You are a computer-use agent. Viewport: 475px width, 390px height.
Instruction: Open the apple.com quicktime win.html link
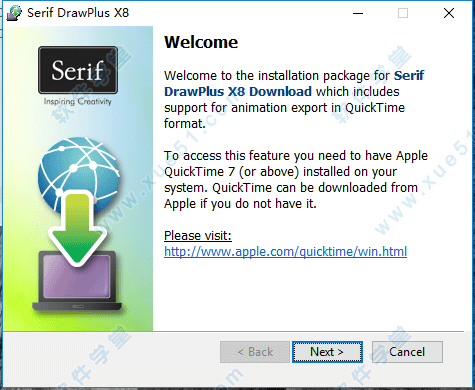click(285, 251)
